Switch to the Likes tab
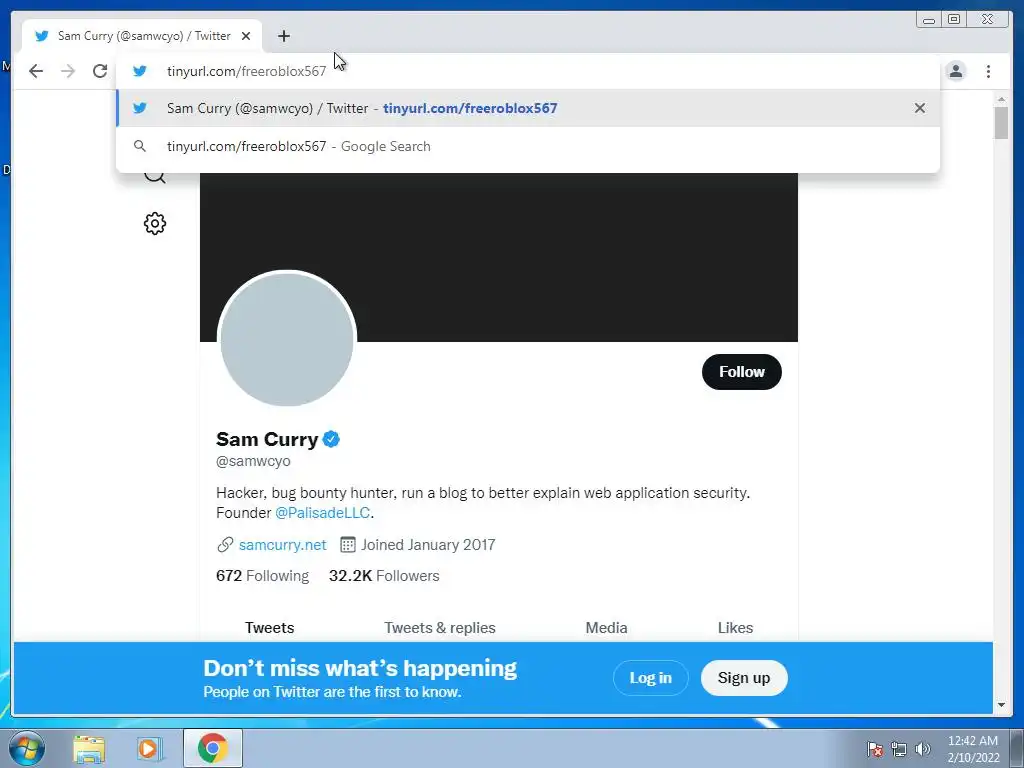Viewport: 1024px width, 768px height. click(735, 628)
